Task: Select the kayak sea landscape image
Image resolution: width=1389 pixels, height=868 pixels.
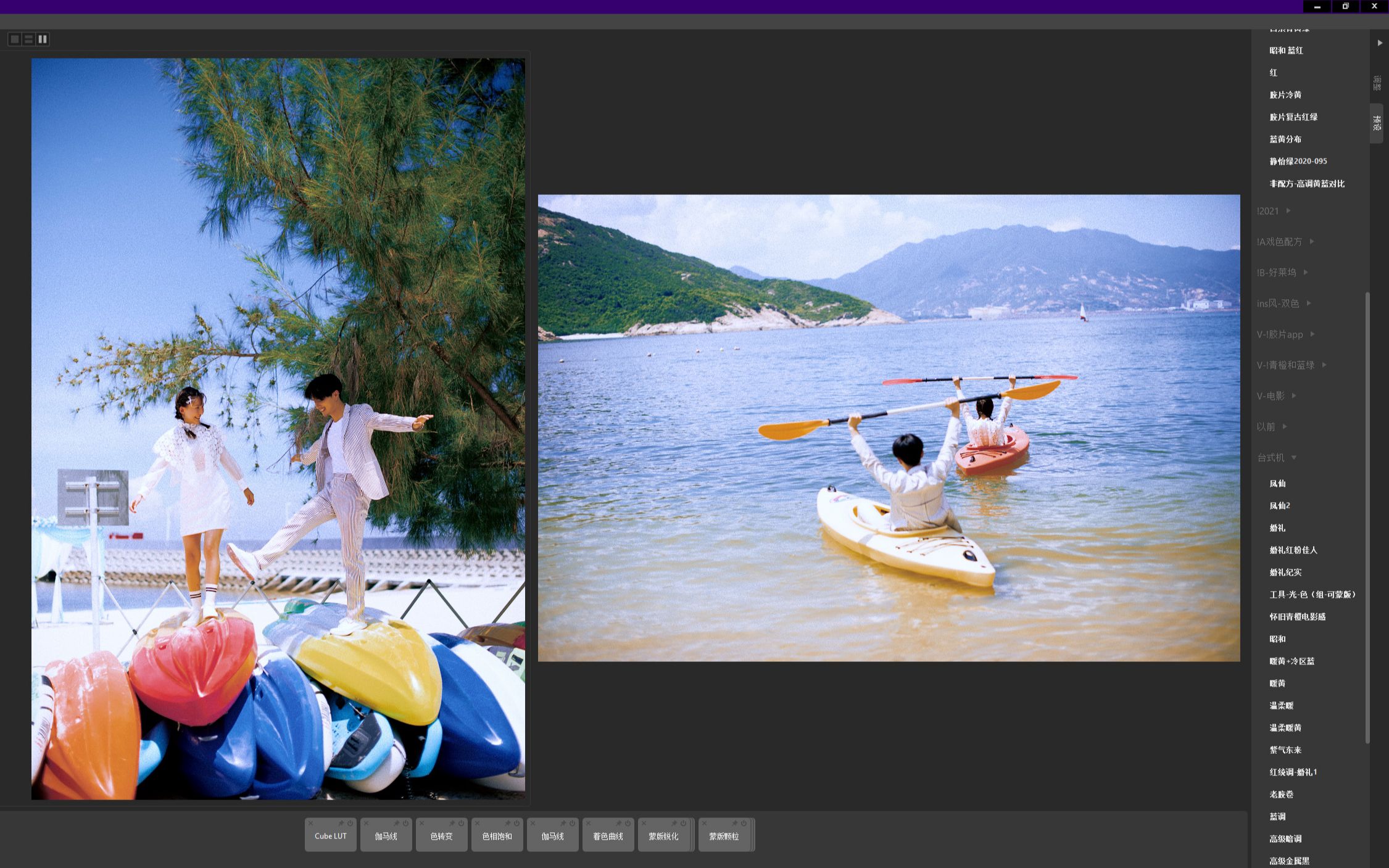Action: tap(889, 428)
